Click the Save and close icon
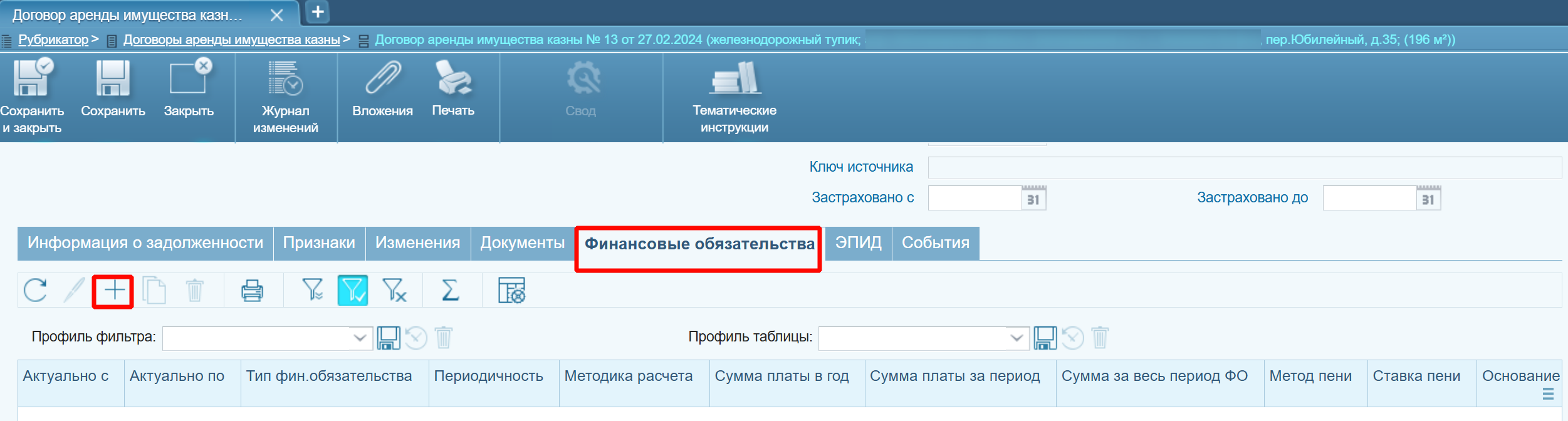Screen dimensions: 1568x421 click(32, 80)
